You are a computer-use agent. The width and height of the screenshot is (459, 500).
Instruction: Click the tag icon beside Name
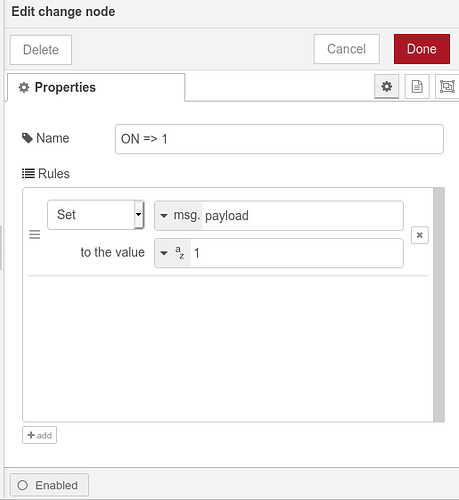27,138
